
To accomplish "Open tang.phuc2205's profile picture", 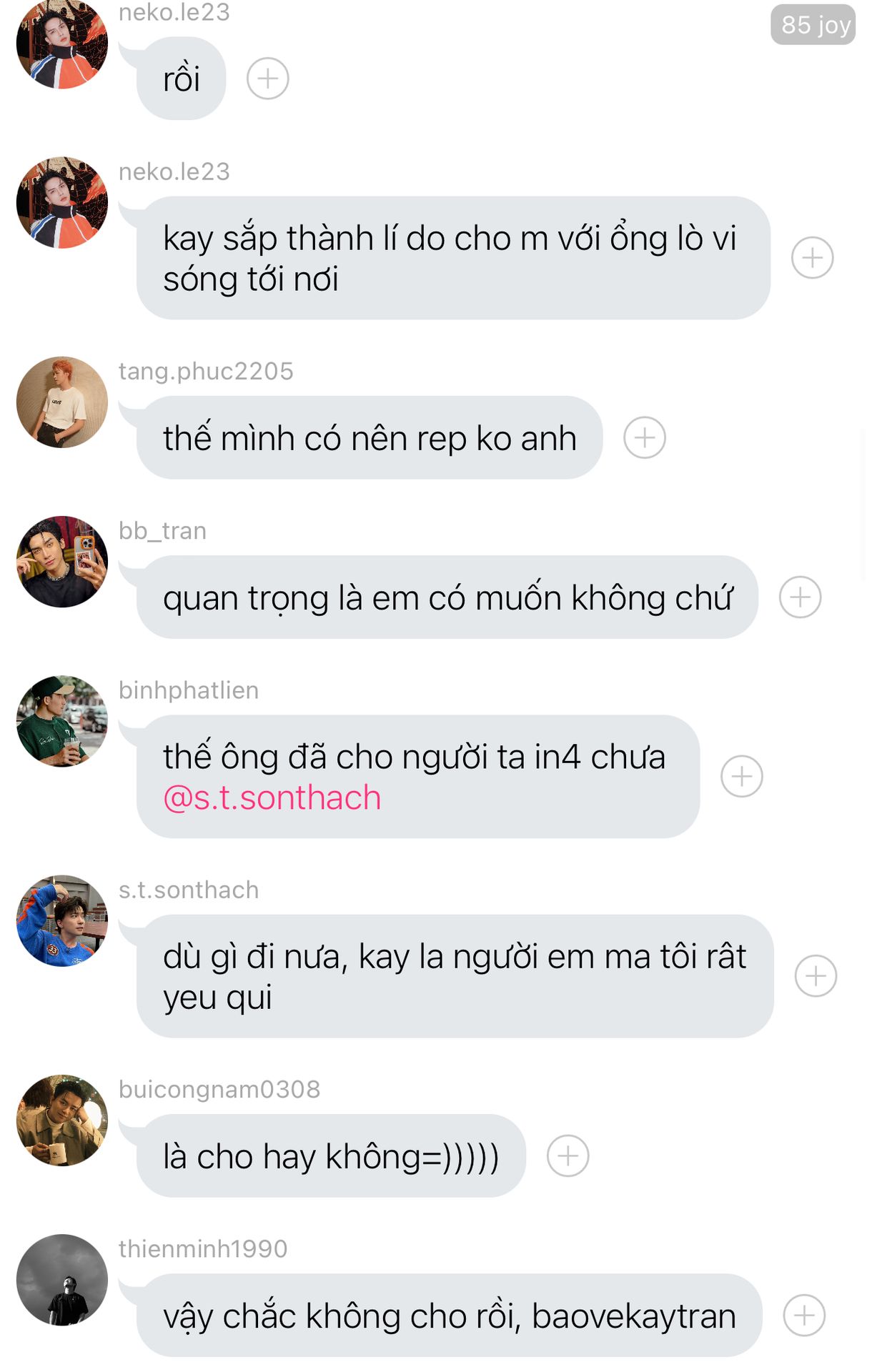I will pos(62,402).
